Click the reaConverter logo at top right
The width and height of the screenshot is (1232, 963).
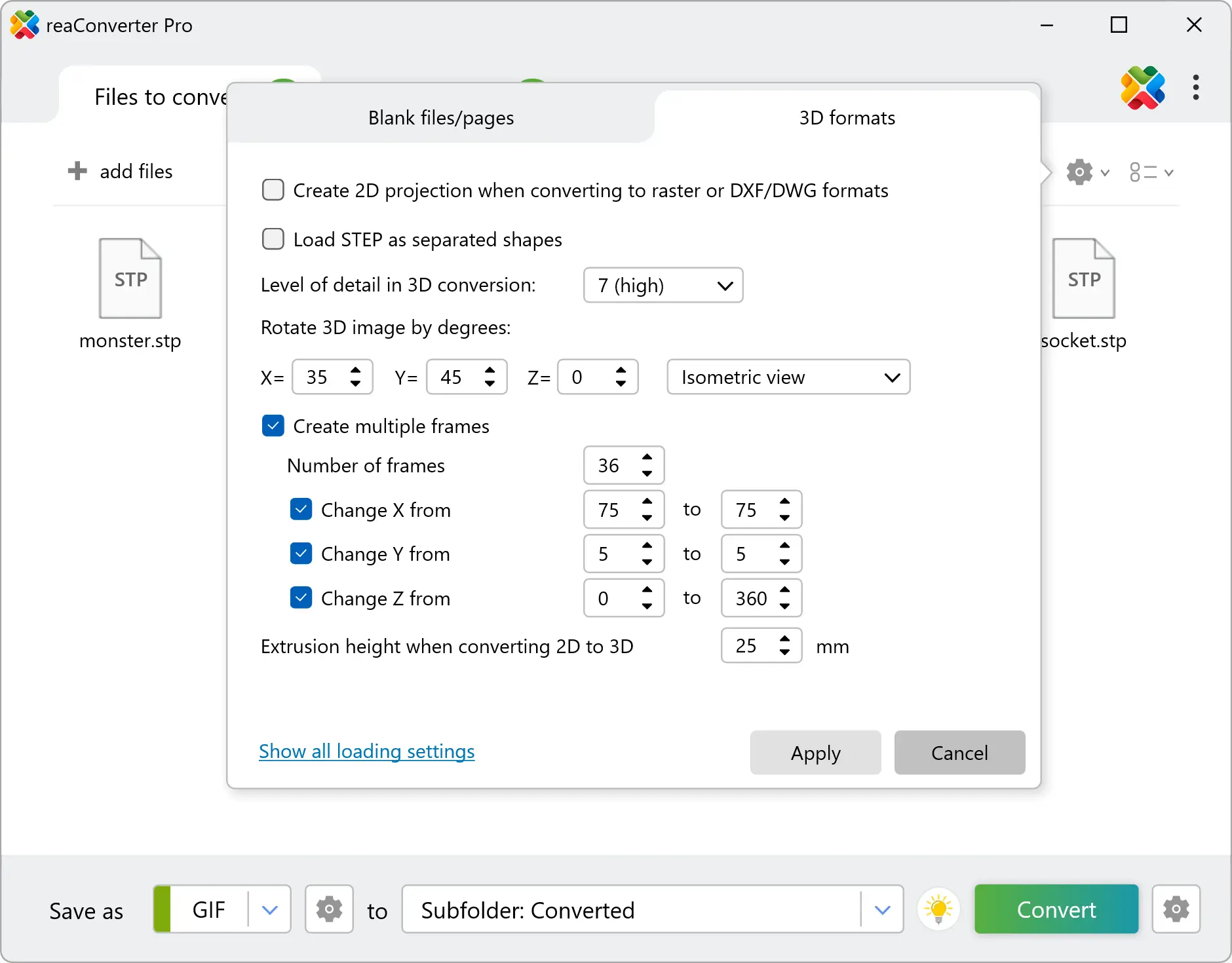(1143, 88)
